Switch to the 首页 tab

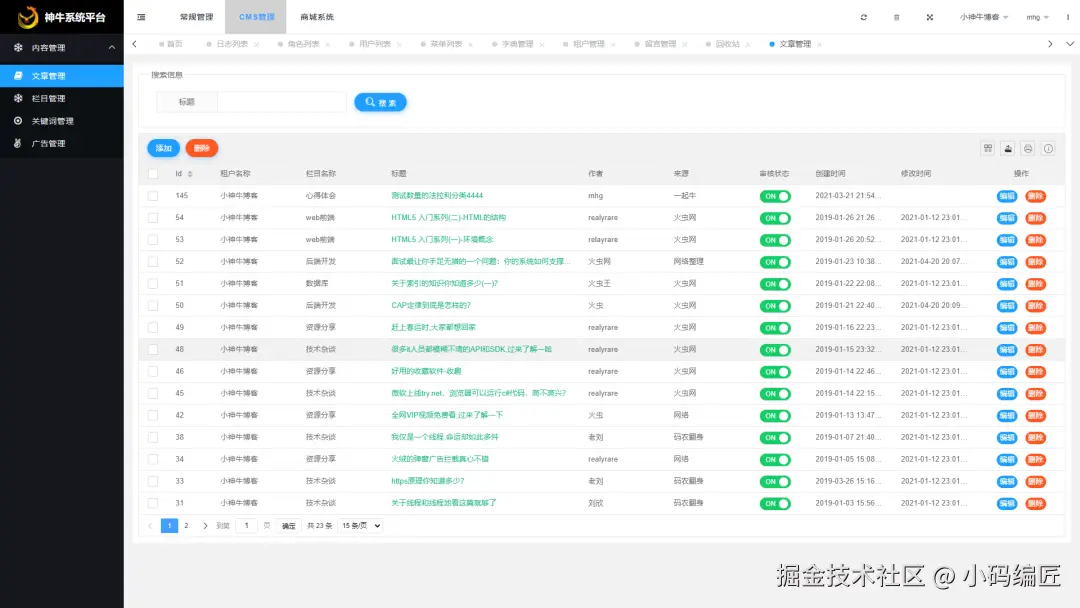coord(171,44)
